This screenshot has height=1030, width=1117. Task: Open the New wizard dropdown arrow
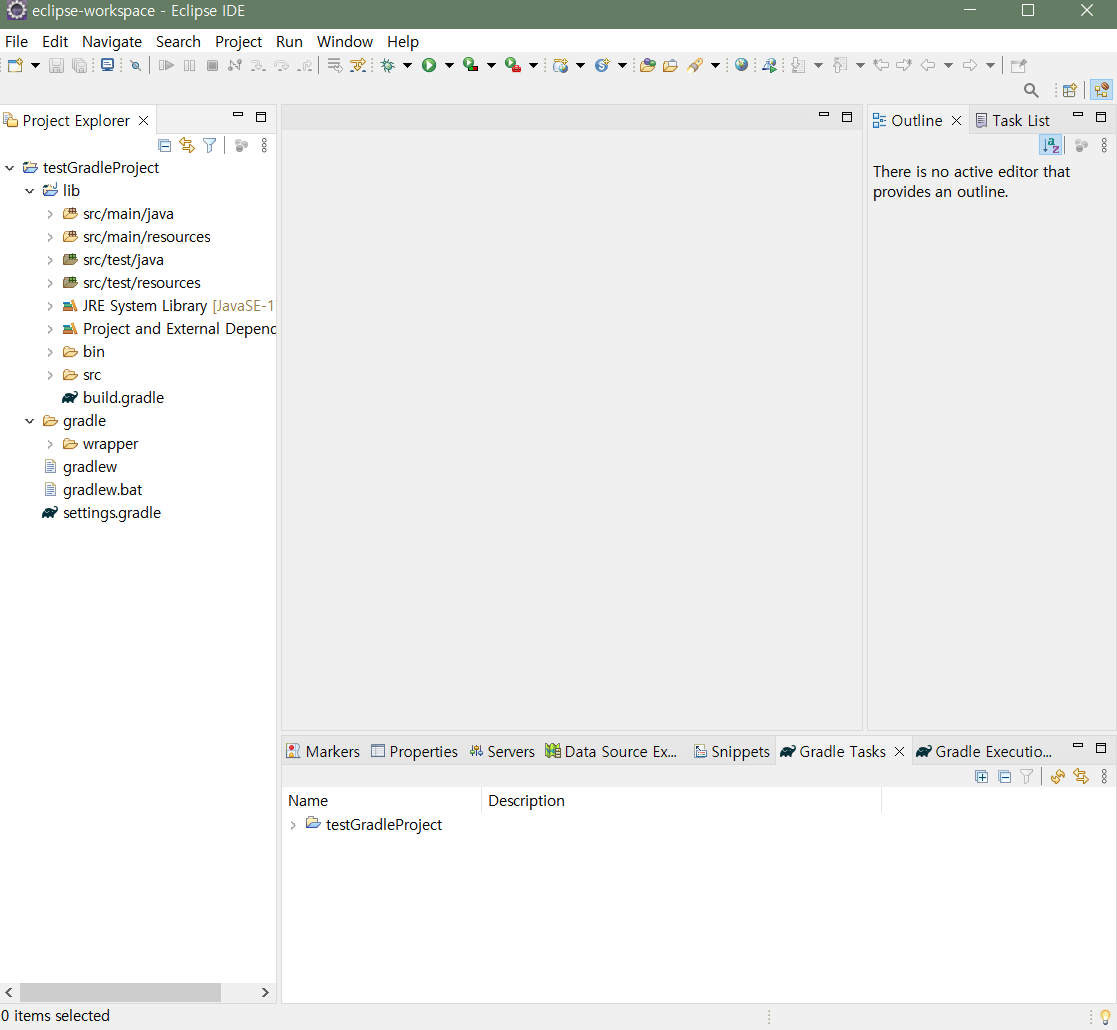coord(35,66)
